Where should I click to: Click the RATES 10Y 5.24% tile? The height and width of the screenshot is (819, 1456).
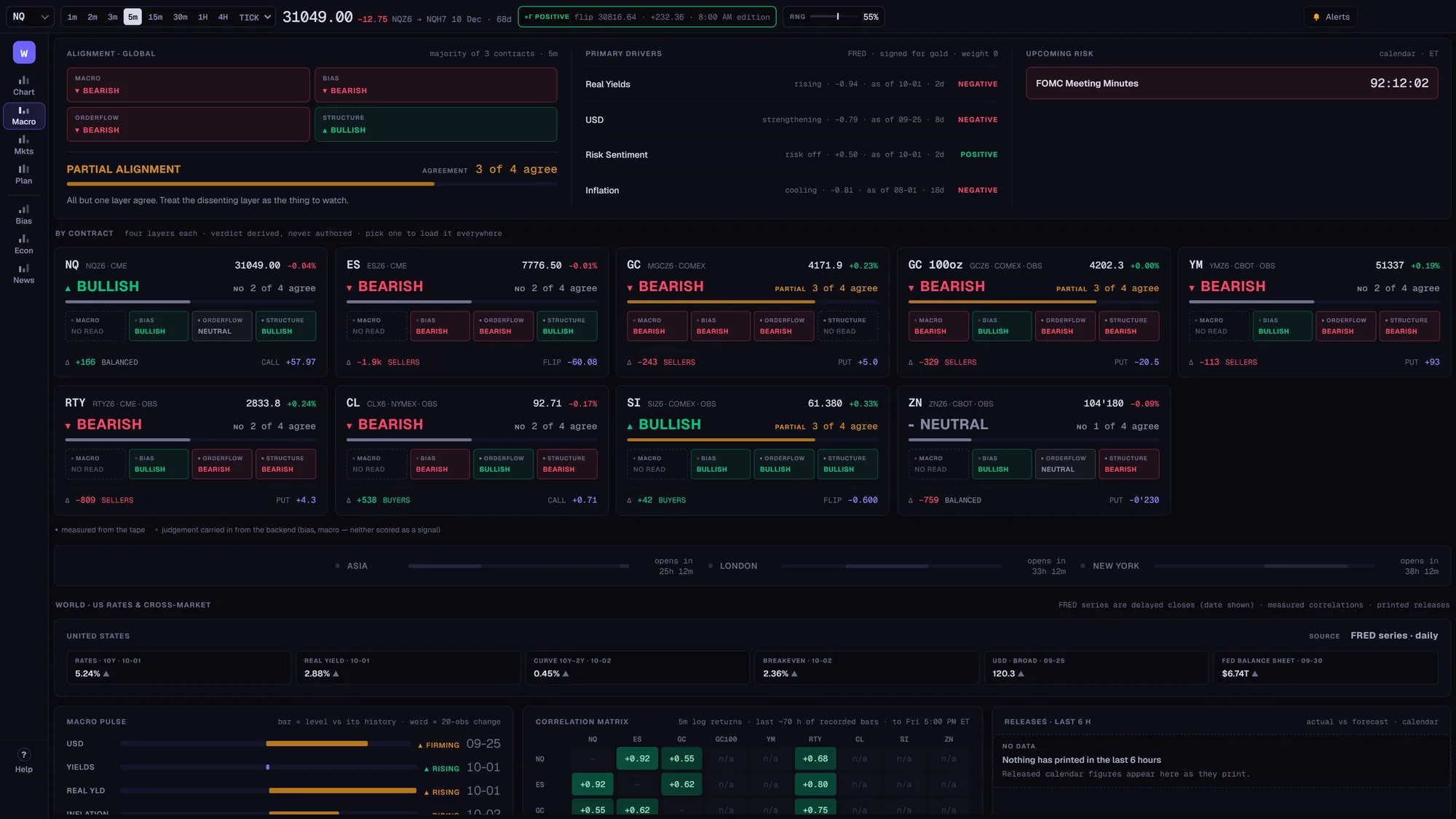point(179,668)
